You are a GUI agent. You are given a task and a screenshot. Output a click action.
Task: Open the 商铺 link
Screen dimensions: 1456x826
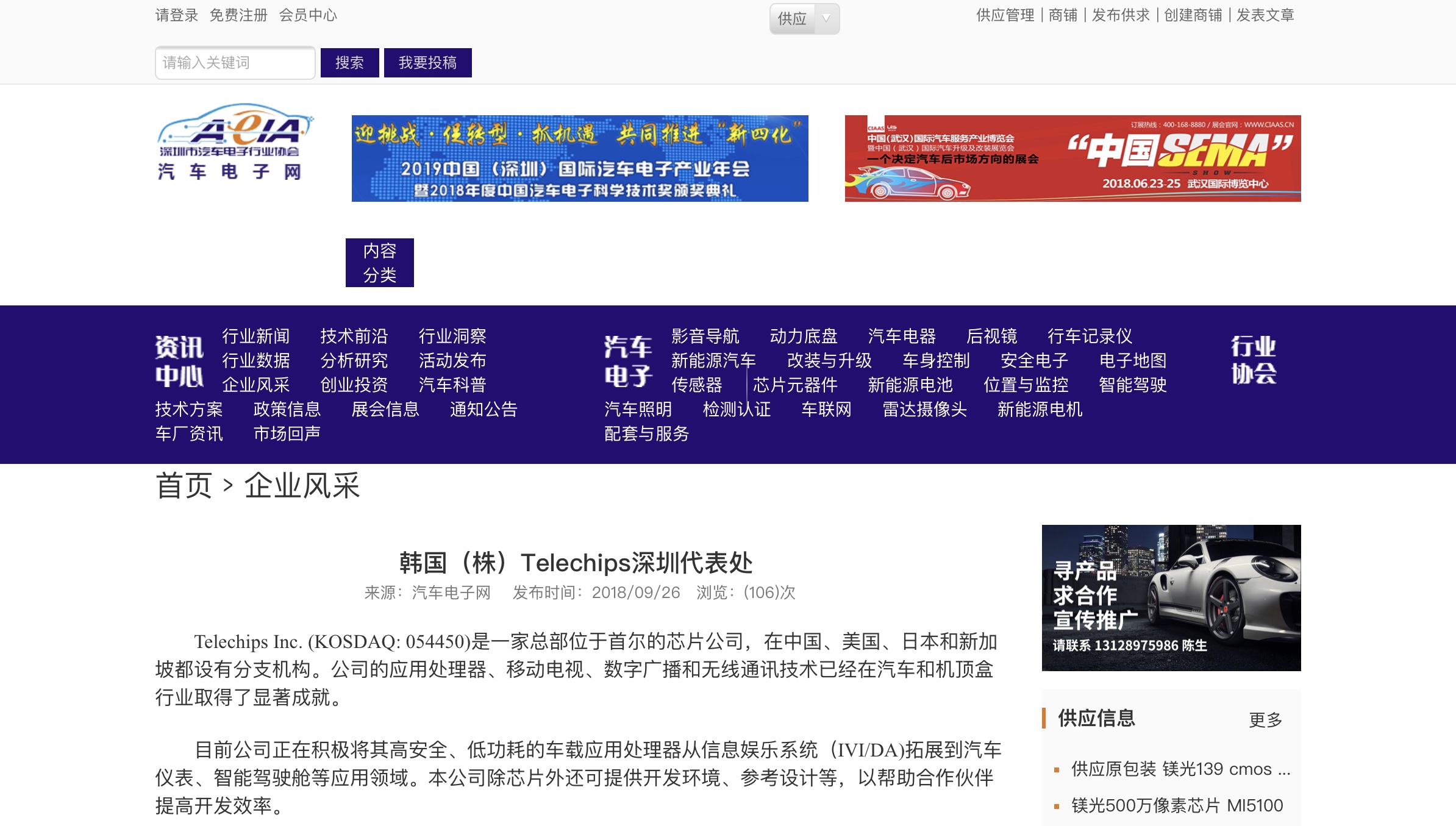[1063, 15]
